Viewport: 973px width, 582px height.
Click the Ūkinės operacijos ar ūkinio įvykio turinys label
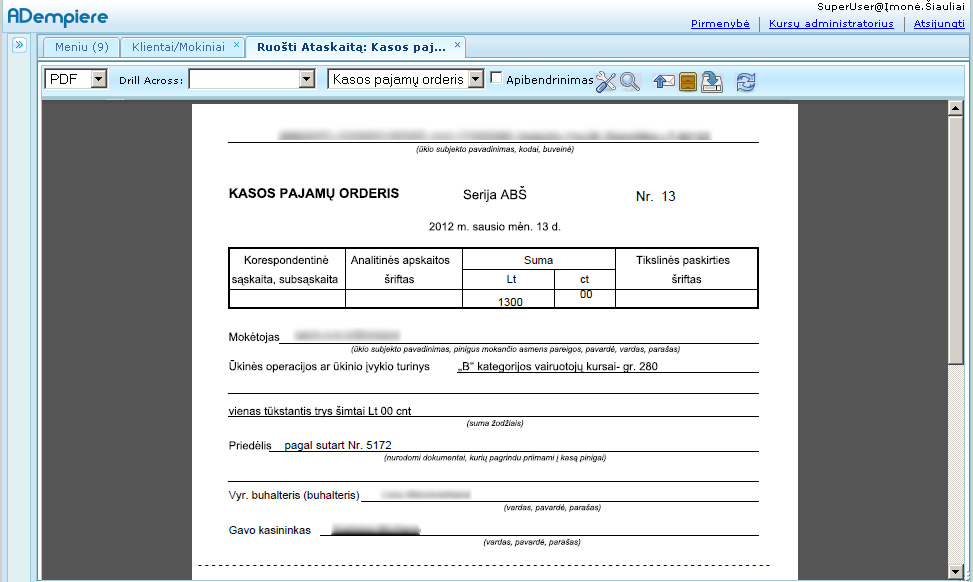coord(329,366)
